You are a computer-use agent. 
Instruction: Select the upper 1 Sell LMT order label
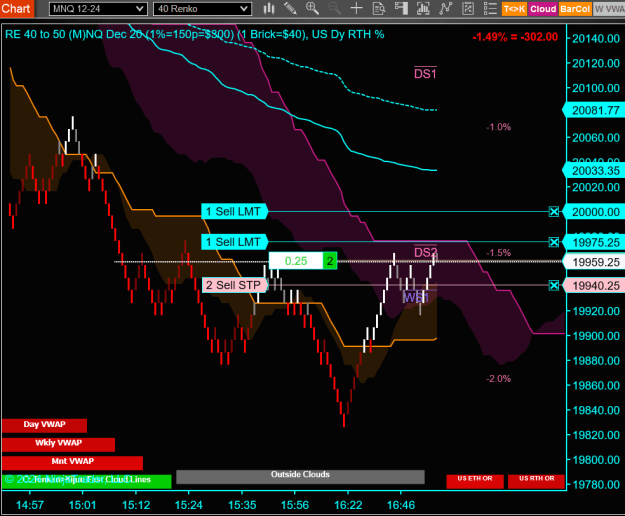[234, 212]
